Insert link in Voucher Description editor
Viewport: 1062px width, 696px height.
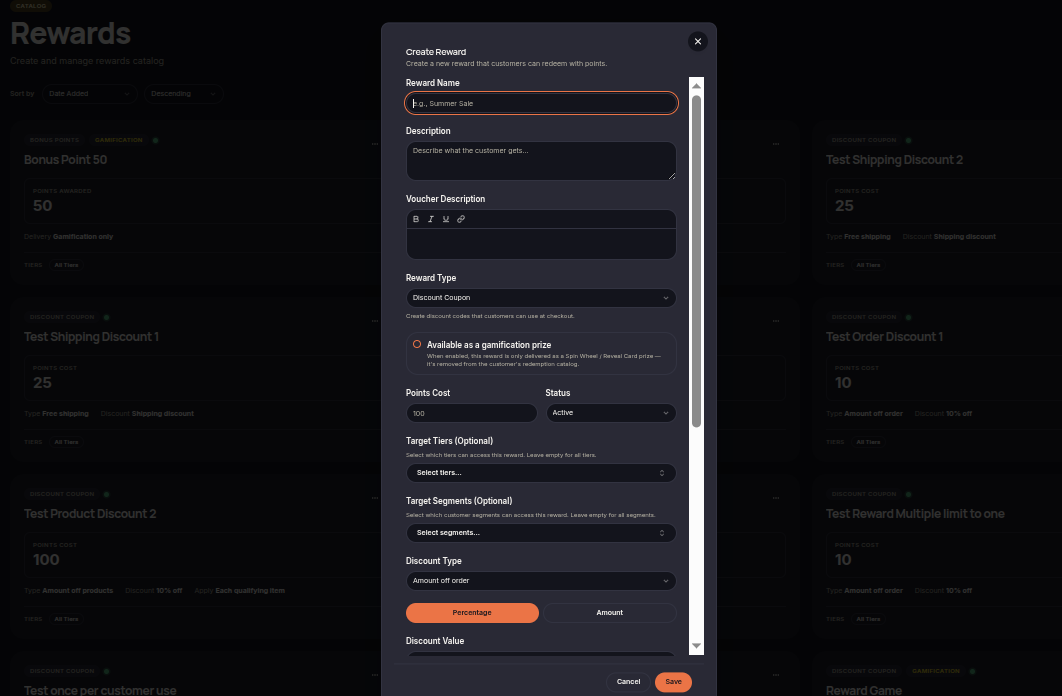(x=461, y=219)
